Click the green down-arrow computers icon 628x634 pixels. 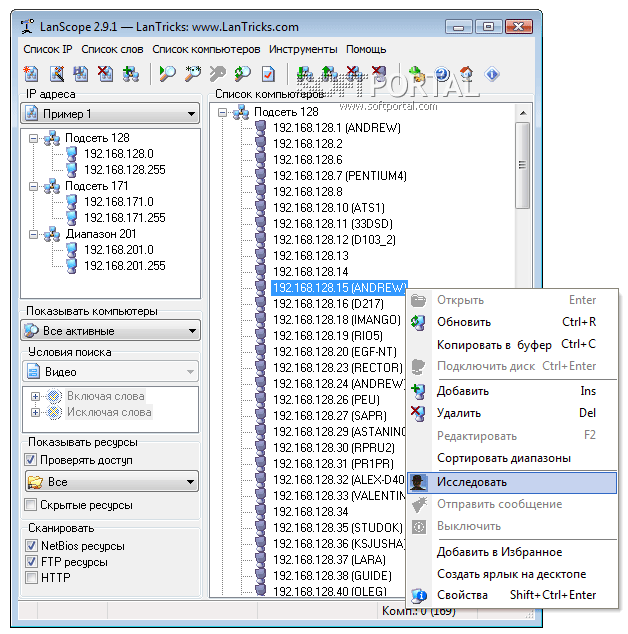(x=304, y=74)
